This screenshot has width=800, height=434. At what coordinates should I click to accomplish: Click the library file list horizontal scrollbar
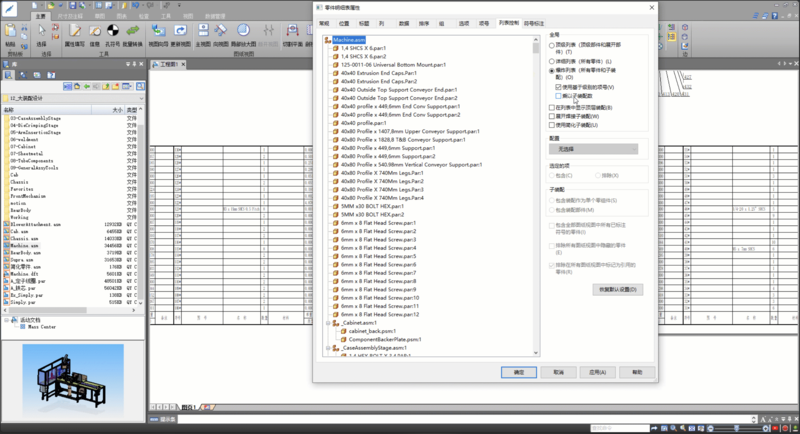70,310
